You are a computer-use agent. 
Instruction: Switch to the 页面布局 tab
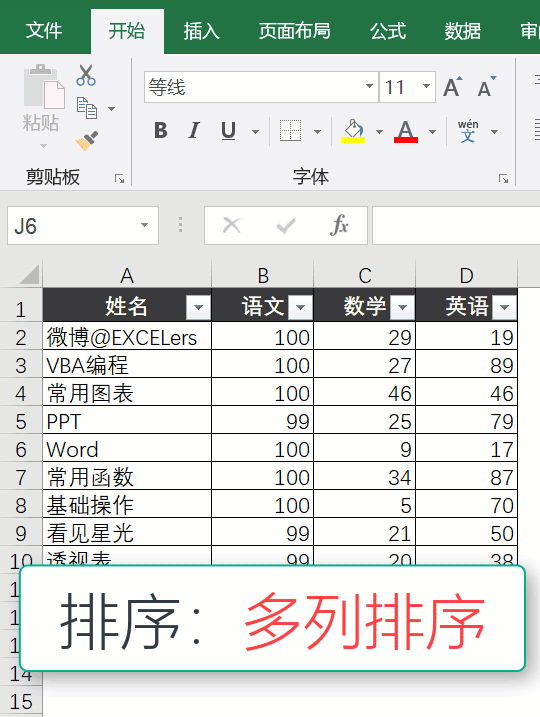294,31
